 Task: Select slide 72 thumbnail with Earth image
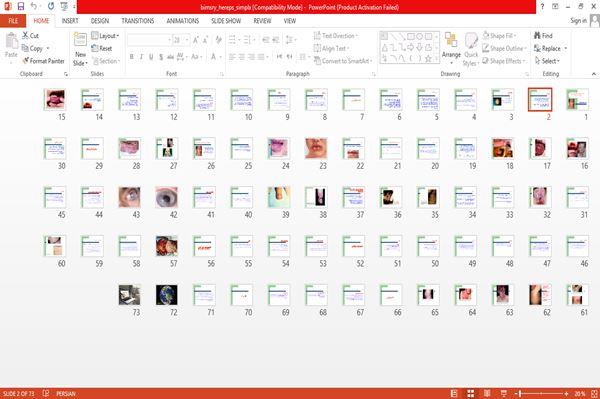click(166, 295)
